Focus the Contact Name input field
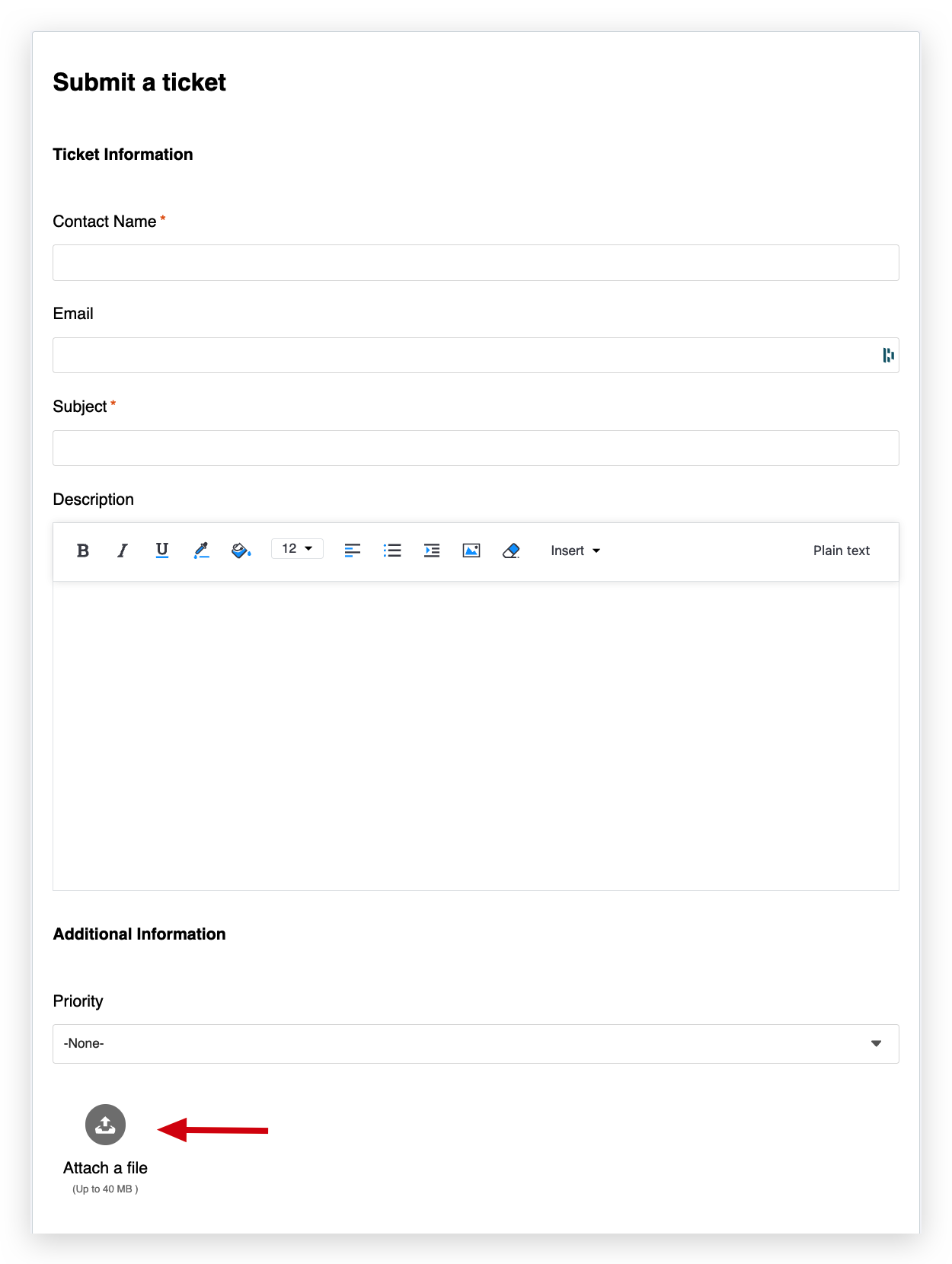This screenshot has width=952, height=1264. coord(476,263)
